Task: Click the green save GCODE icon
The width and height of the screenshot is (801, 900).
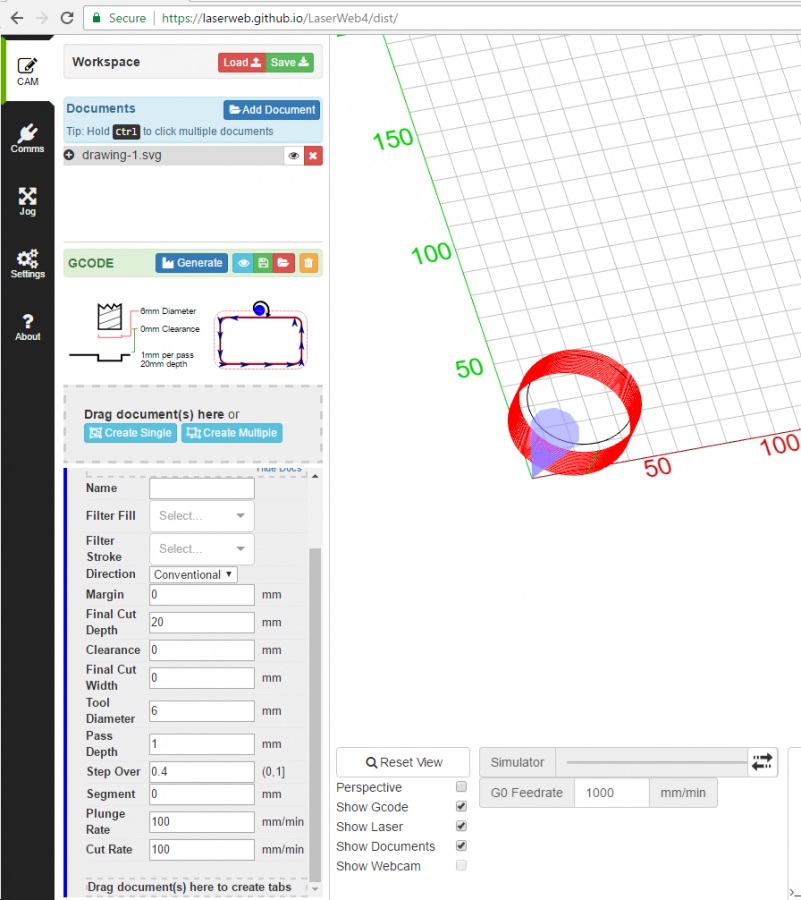Action: point(263,263)
